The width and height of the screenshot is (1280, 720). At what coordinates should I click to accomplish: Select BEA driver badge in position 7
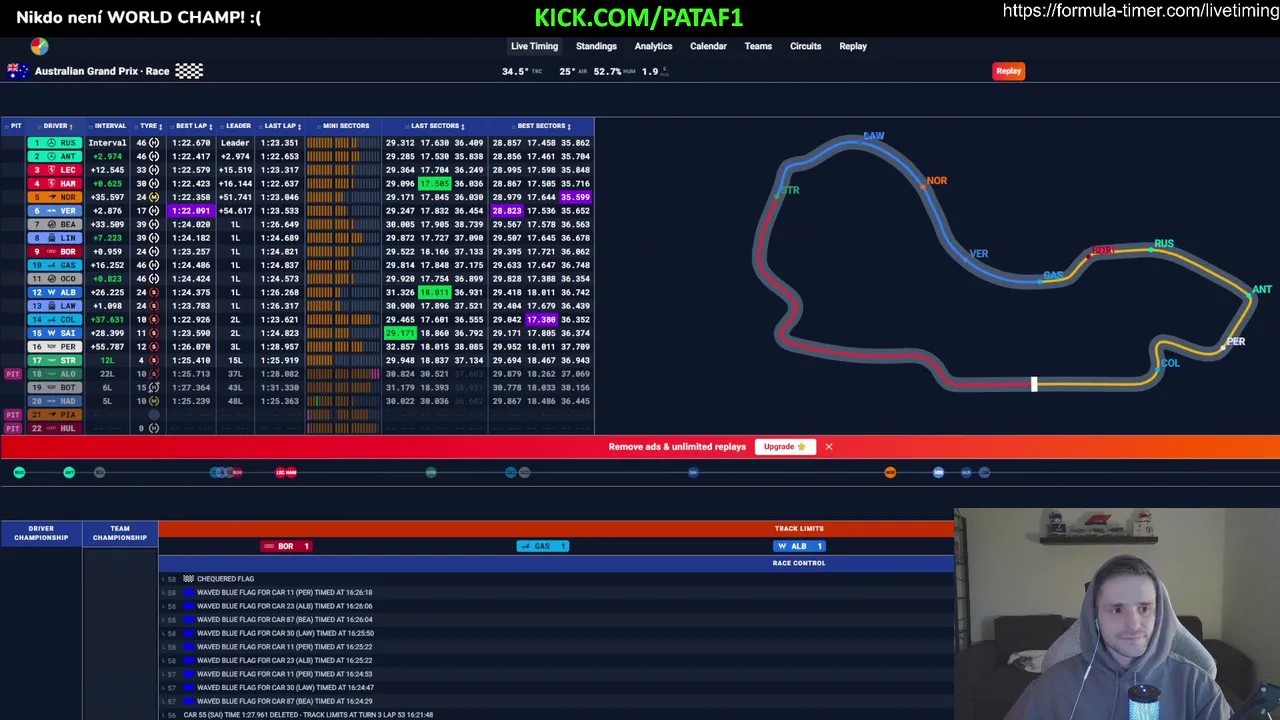[x=55, y=225]
